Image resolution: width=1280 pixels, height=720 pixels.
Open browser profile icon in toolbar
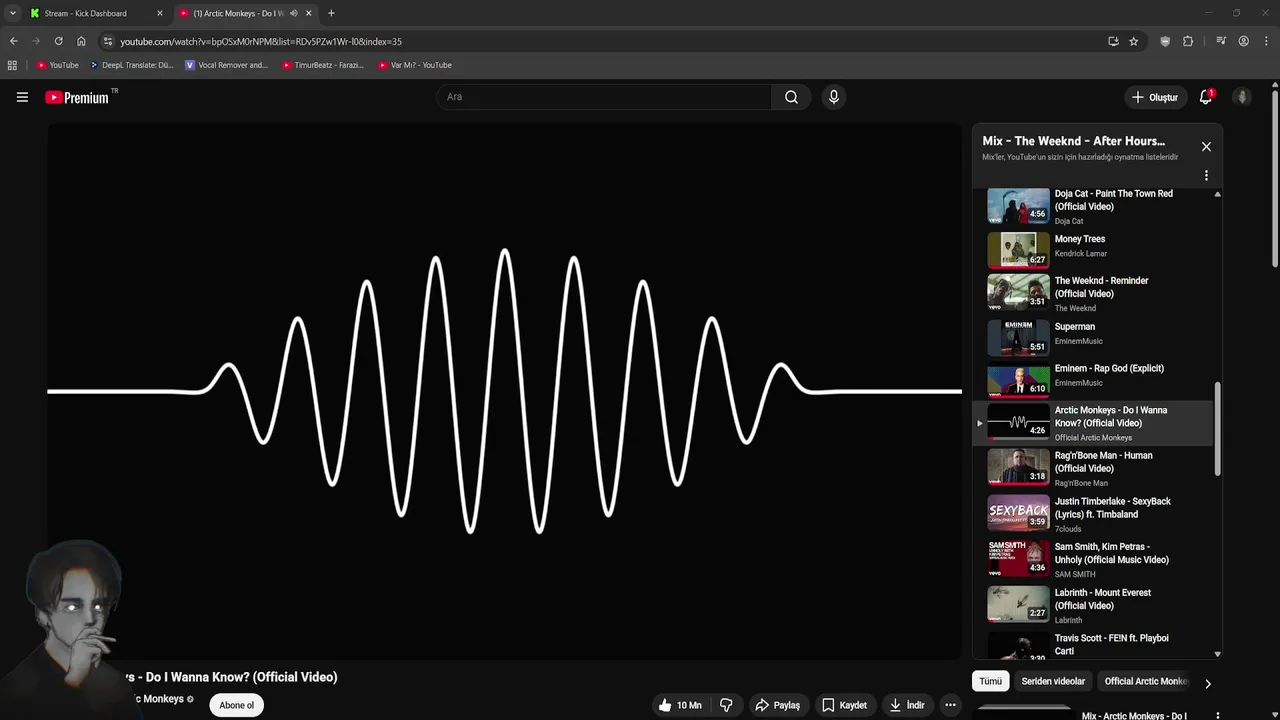[x=1243, y=41]
